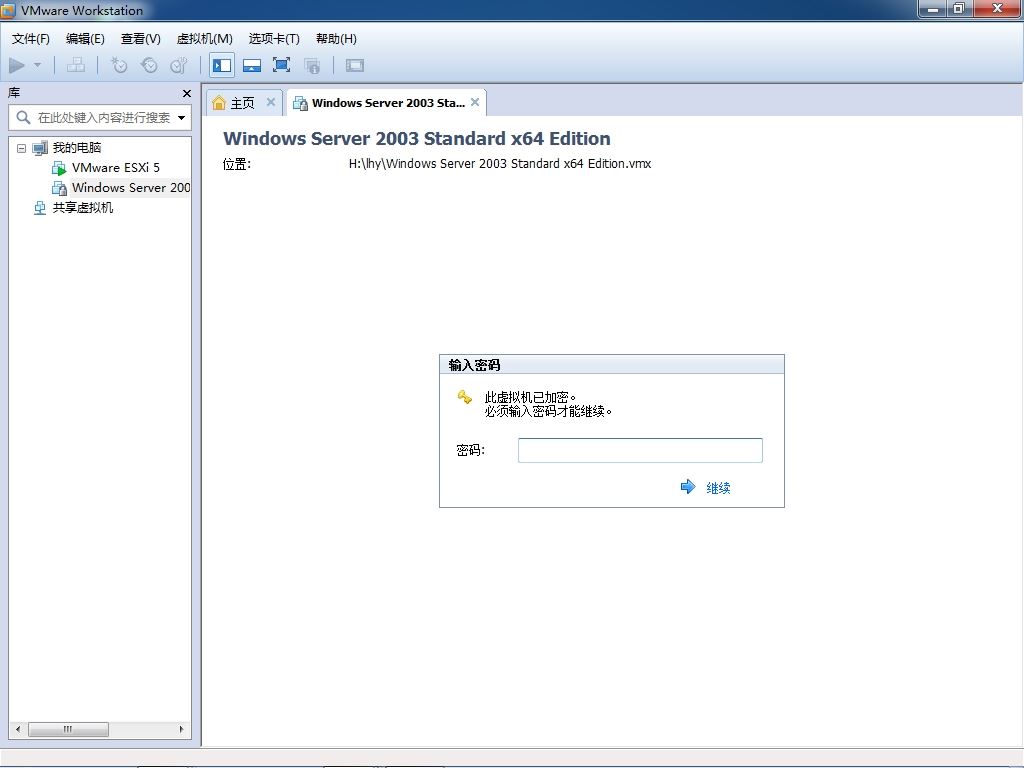This screenshot has width=1024, height=768.
Task: Collapse the 我的电脑 tree node
Action: tap(22, 148)
